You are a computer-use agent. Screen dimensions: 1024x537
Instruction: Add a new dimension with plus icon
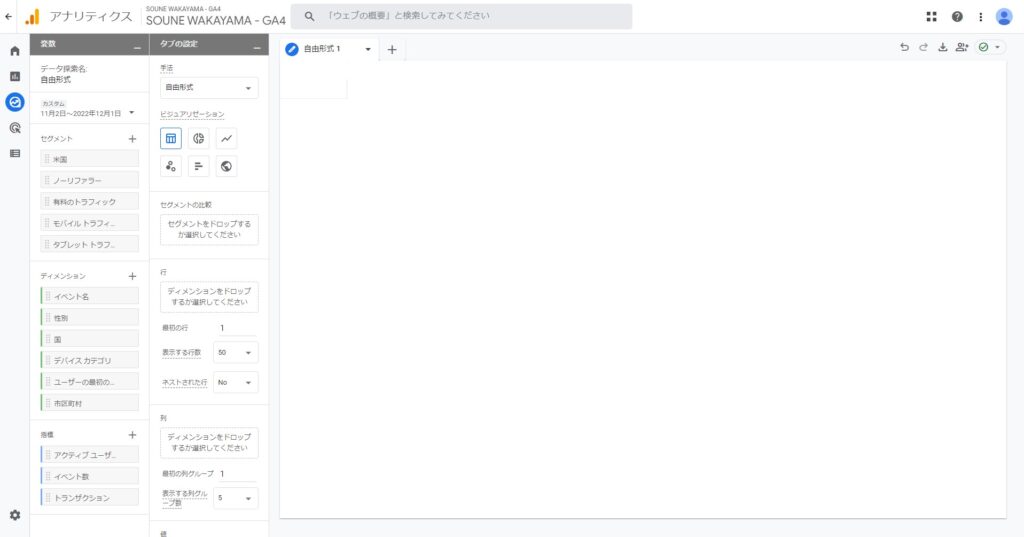pyautogui.click(x=133, y=276)
